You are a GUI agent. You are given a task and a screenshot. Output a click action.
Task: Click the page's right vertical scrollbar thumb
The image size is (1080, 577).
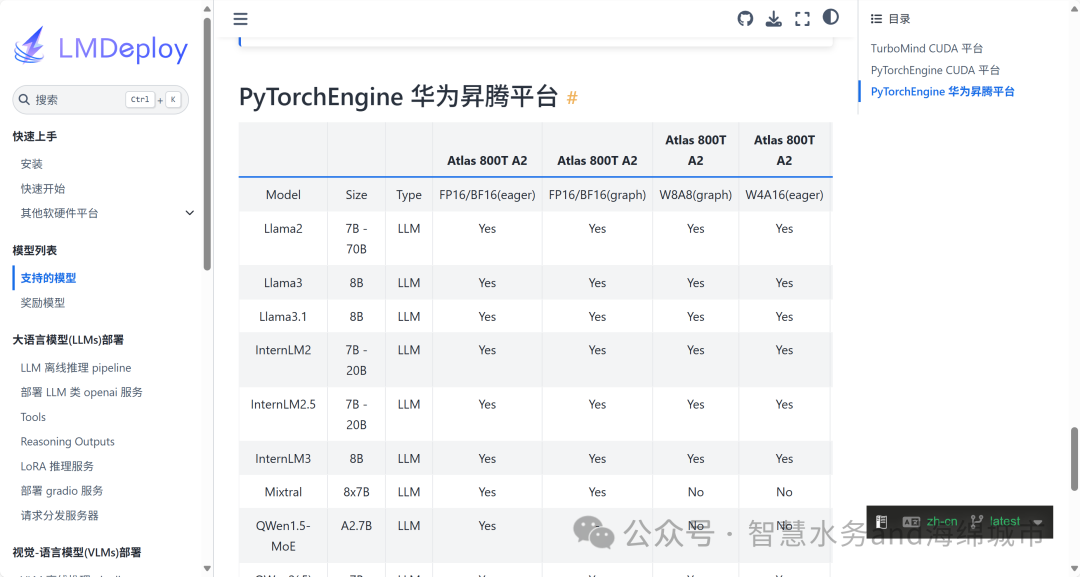1074,459
